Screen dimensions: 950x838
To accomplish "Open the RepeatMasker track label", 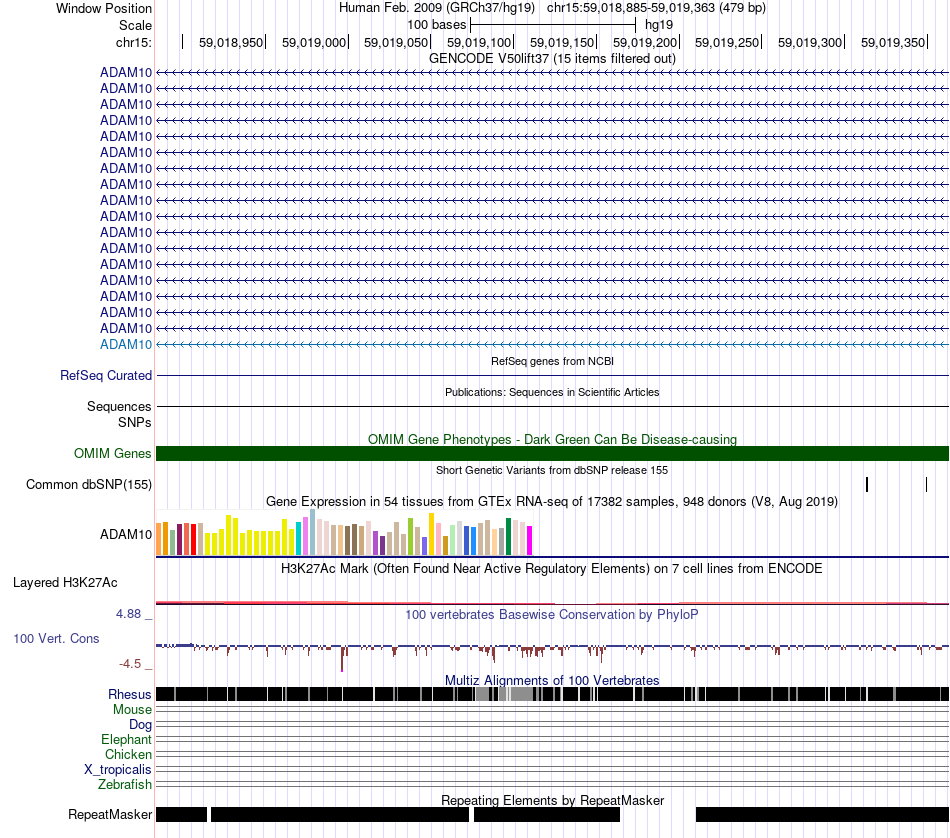I will [x=110, y=814].
